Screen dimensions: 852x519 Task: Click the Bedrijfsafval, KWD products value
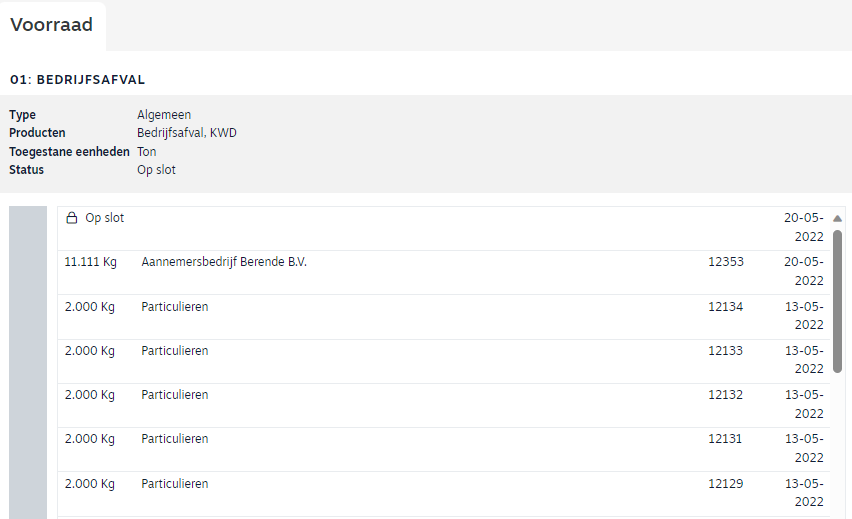point(186,133)
